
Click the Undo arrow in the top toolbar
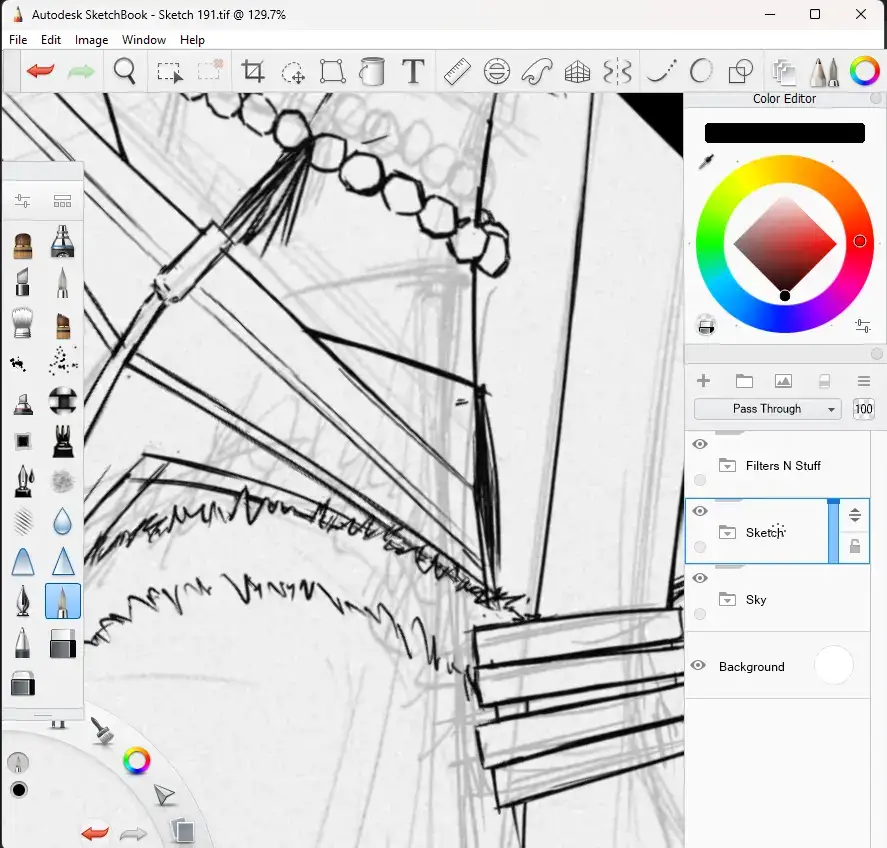coord(40,71)
